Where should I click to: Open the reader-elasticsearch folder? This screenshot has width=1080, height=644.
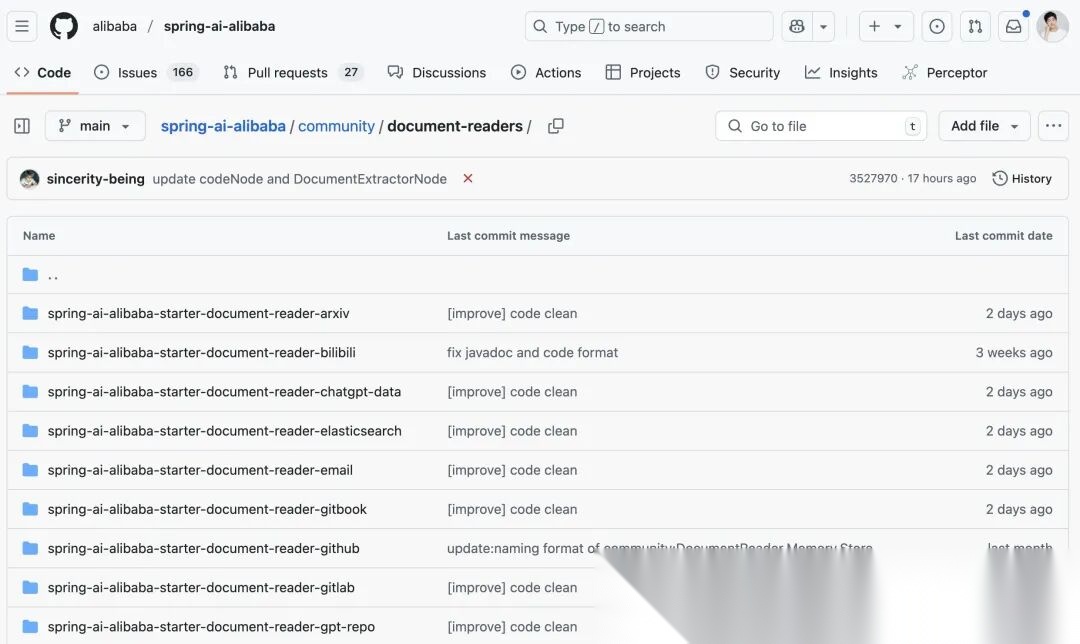tap(225, 431)
